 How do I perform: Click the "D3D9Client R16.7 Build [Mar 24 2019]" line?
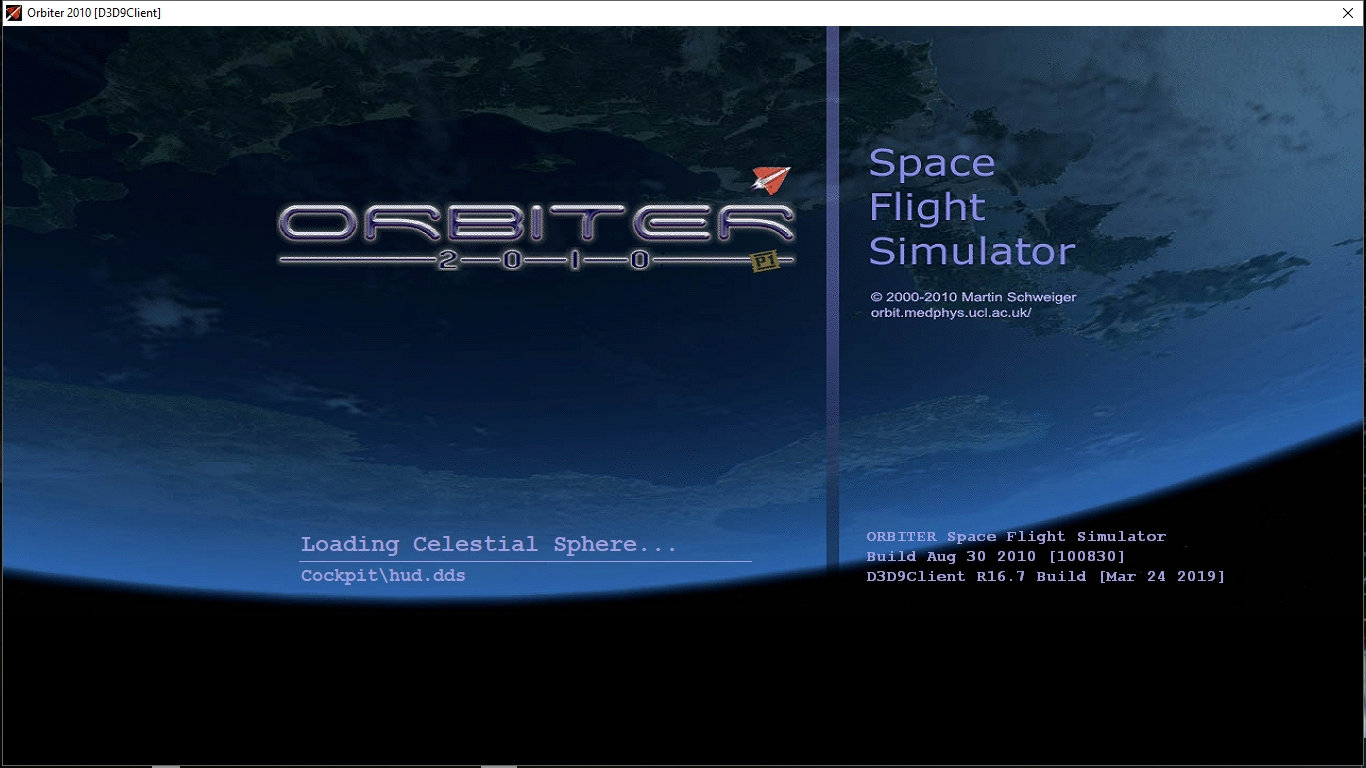(x=1046, y=576)
